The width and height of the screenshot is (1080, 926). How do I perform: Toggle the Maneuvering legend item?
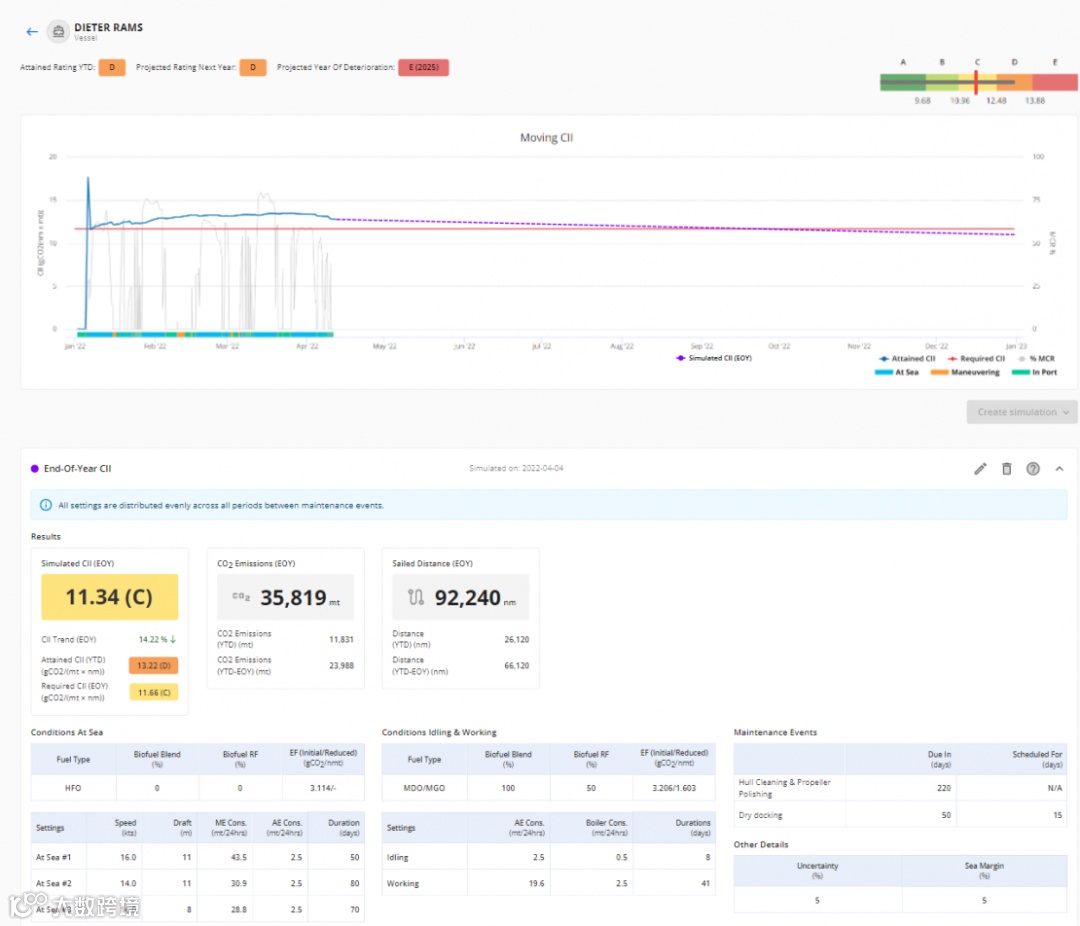[965, 372]
